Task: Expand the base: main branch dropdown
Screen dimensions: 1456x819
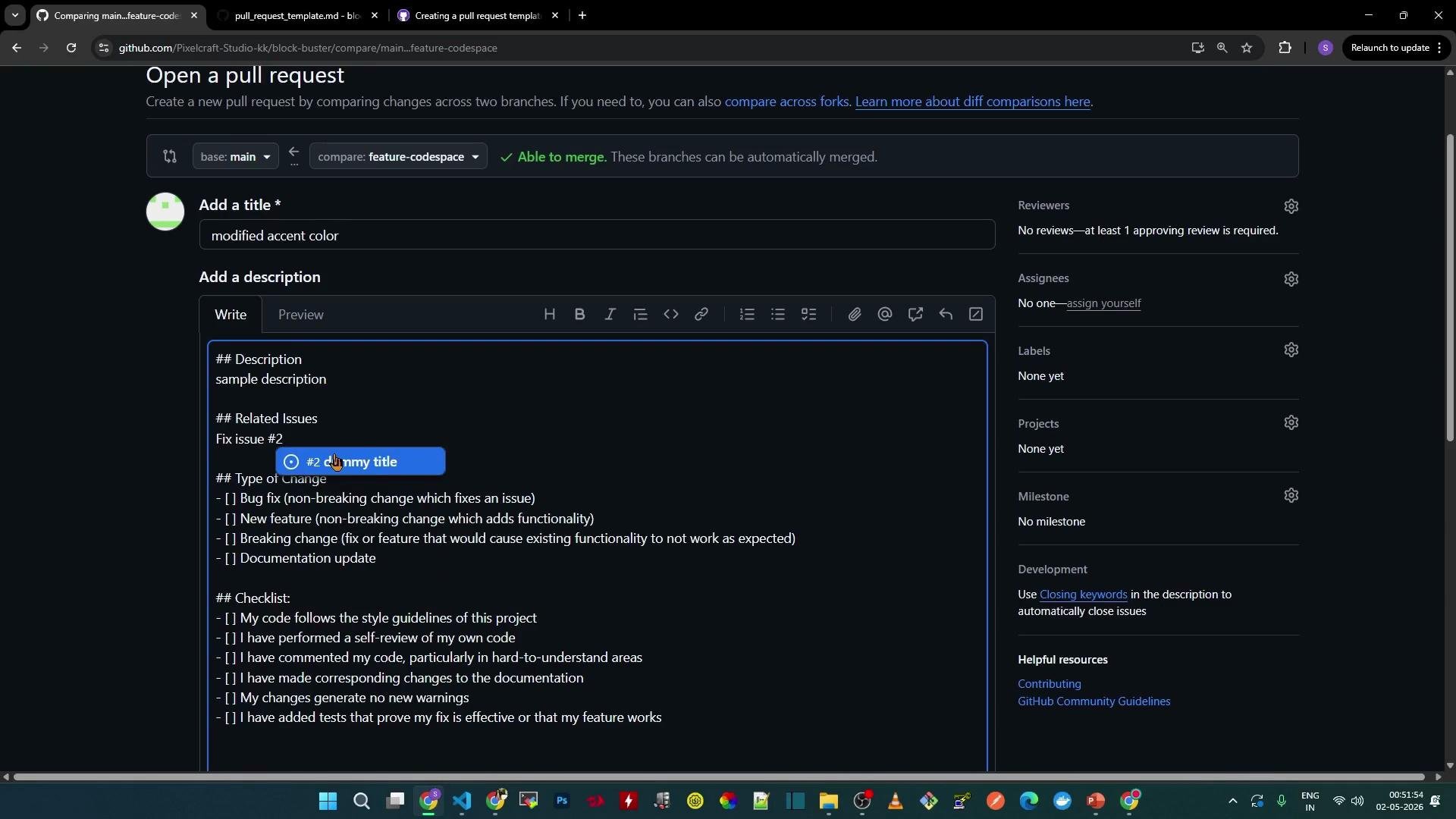Action: (x=235, y=156)
